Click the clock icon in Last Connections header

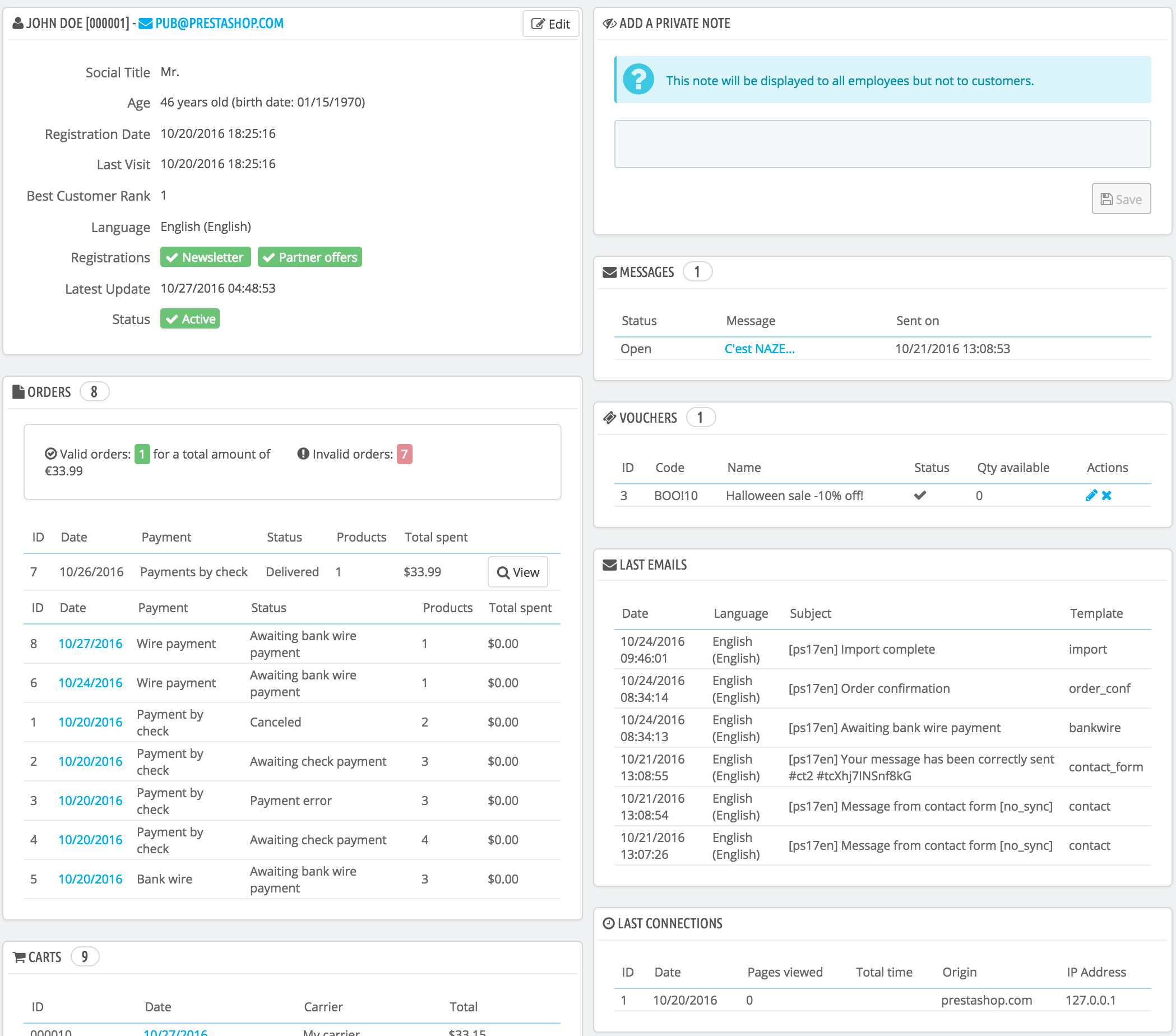(x=608, y=923)
